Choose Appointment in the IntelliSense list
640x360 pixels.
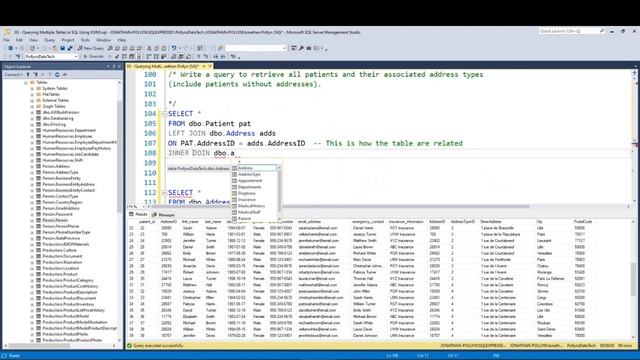pyautogui.click(x=254, y=181)
